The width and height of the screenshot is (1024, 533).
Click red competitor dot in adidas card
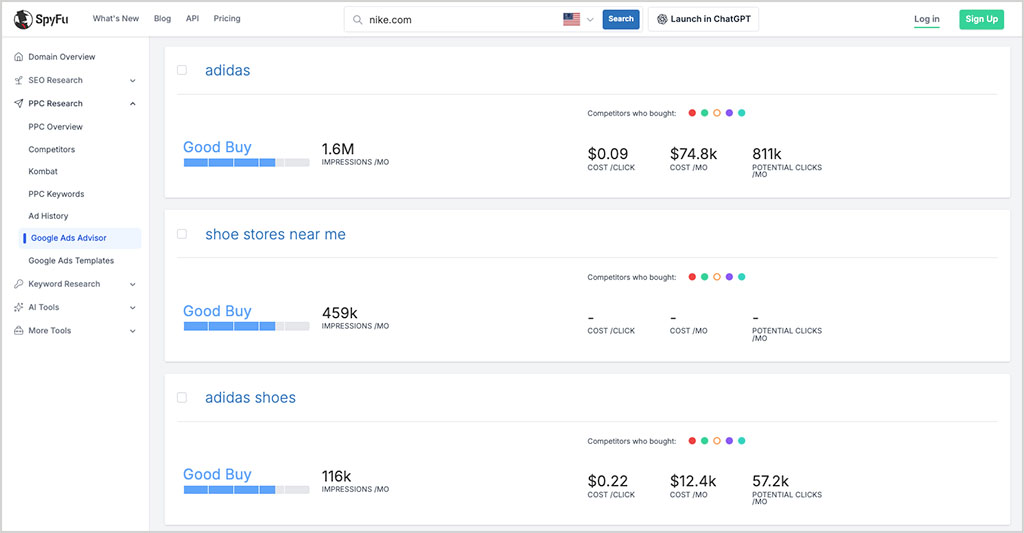click(x=692, y=113)
